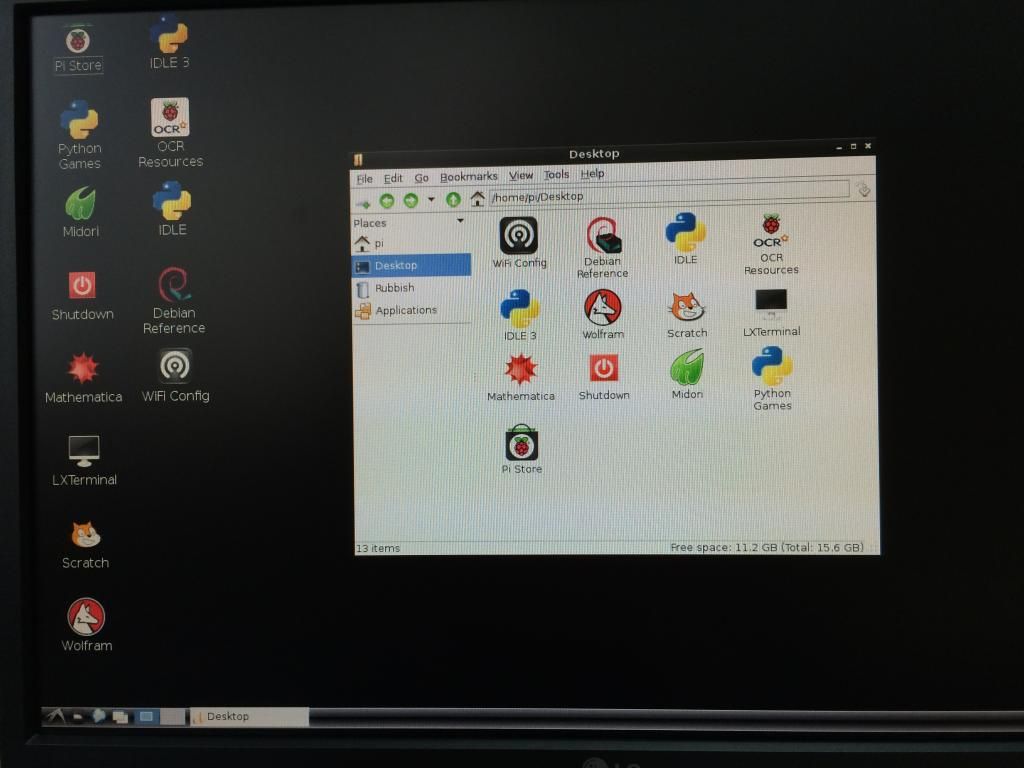Select Pi Store in the file manager

click(522, 449)
